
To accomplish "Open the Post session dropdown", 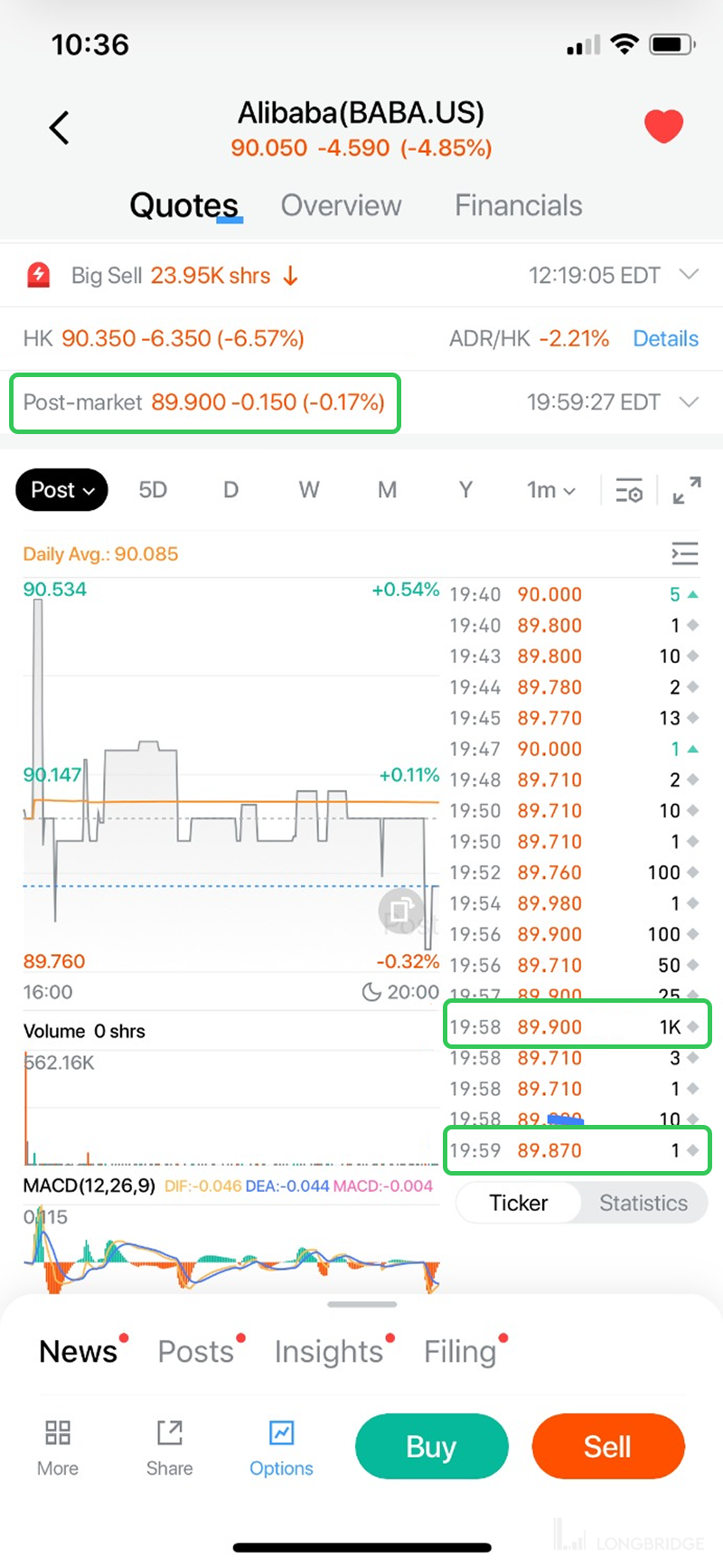I will [62, 490].
